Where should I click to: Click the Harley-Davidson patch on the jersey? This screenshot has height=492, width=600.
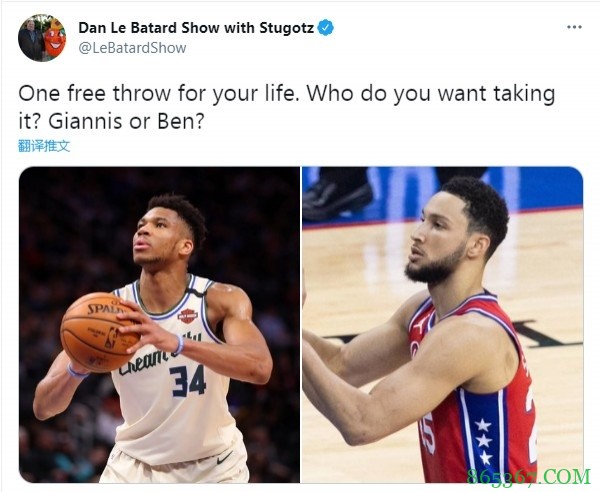coord(188,315)
